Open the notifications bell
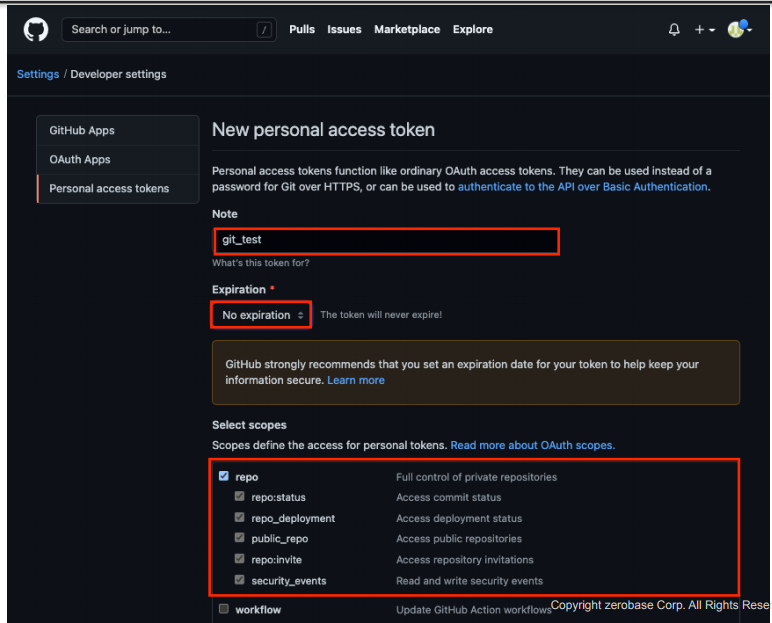Viewport: 772px width, 623px height. (x=674, y=30)
